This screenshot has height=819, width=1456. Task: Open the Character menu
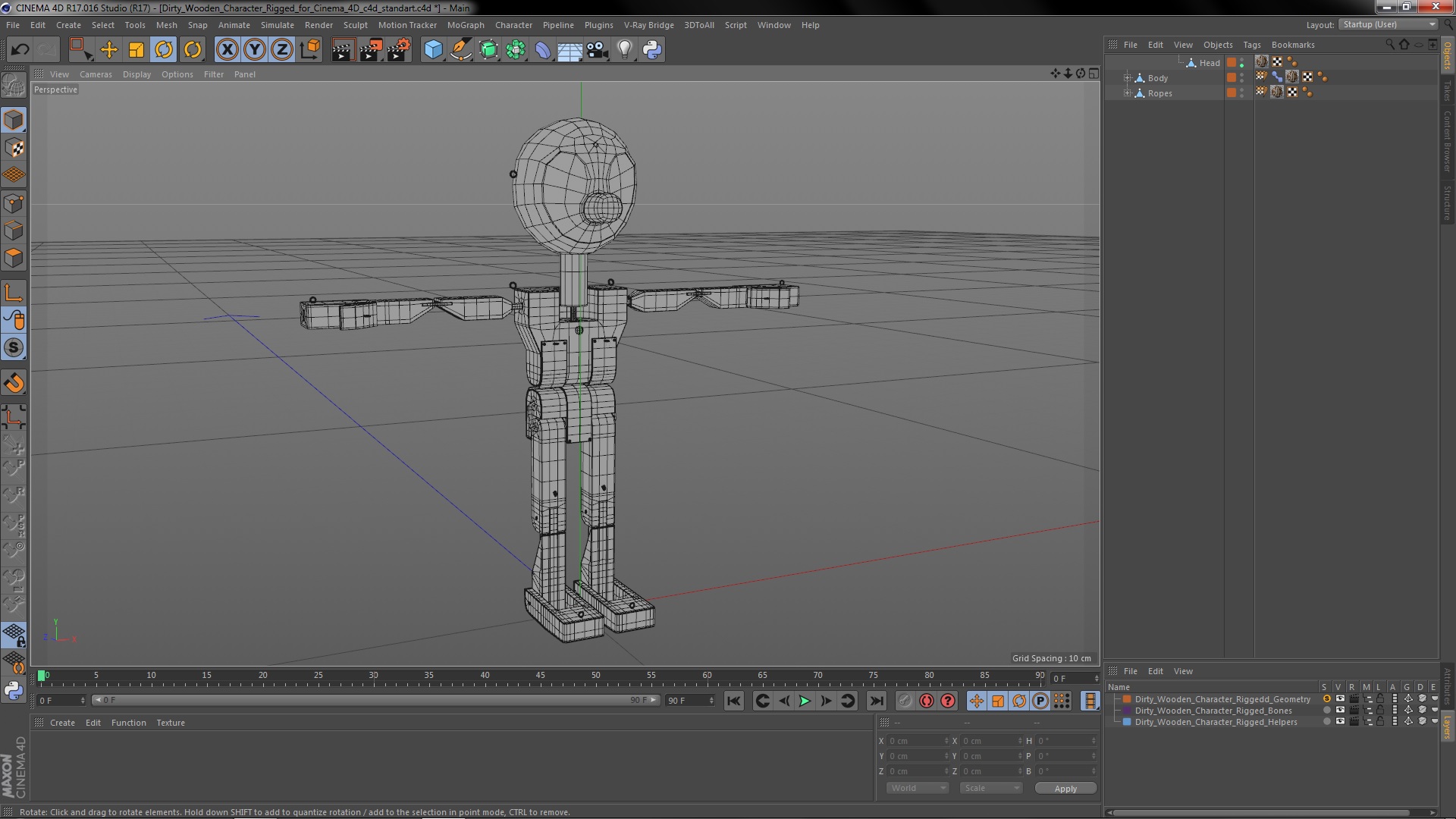(513, 25)
